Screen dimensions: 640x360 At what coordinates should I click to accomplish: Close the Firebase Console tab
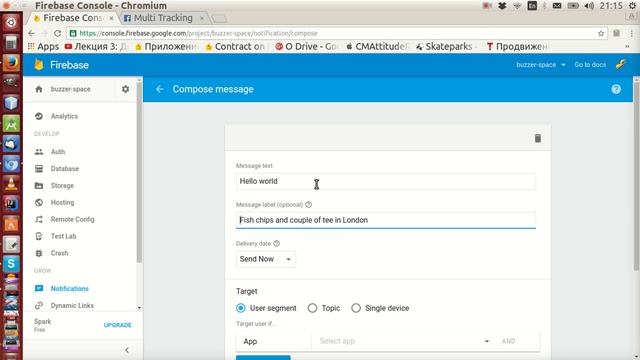[x=111, y=18]
